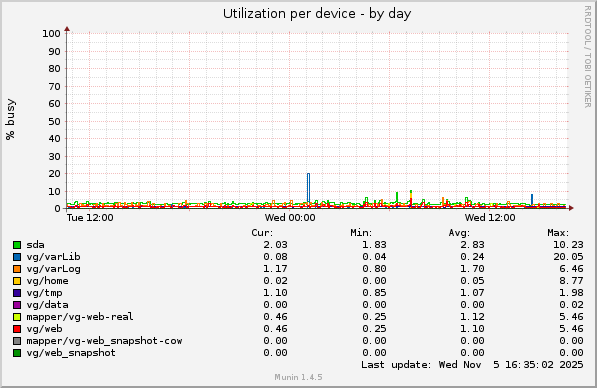Viewport: 597px width, 388px height.
Task: Click the sda green legend swatch
Action: [17, 245]
